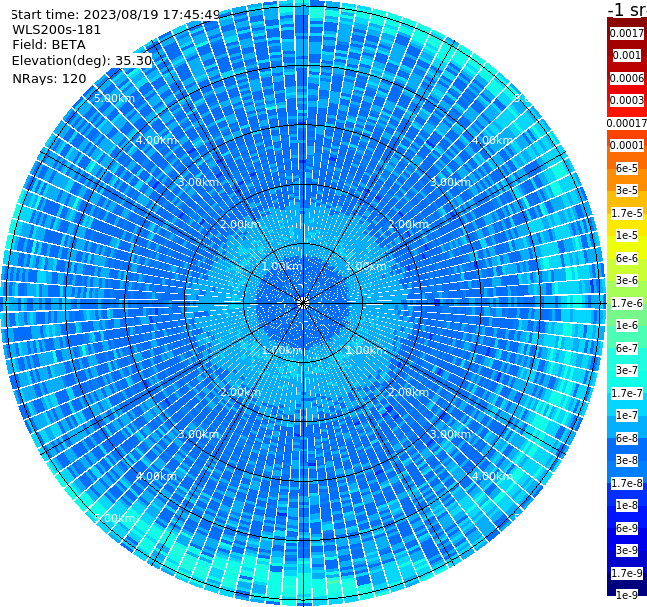Select the 1.7e-5 colorbar label
This screenshot has width=647, height=607.
627,213
